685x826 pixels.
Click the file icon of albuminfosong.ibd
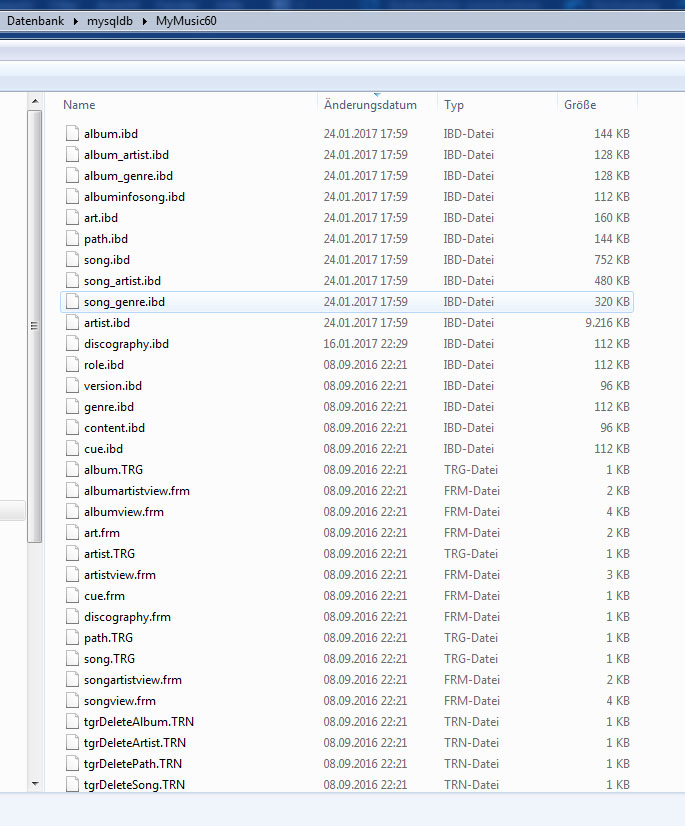(72, 196)
